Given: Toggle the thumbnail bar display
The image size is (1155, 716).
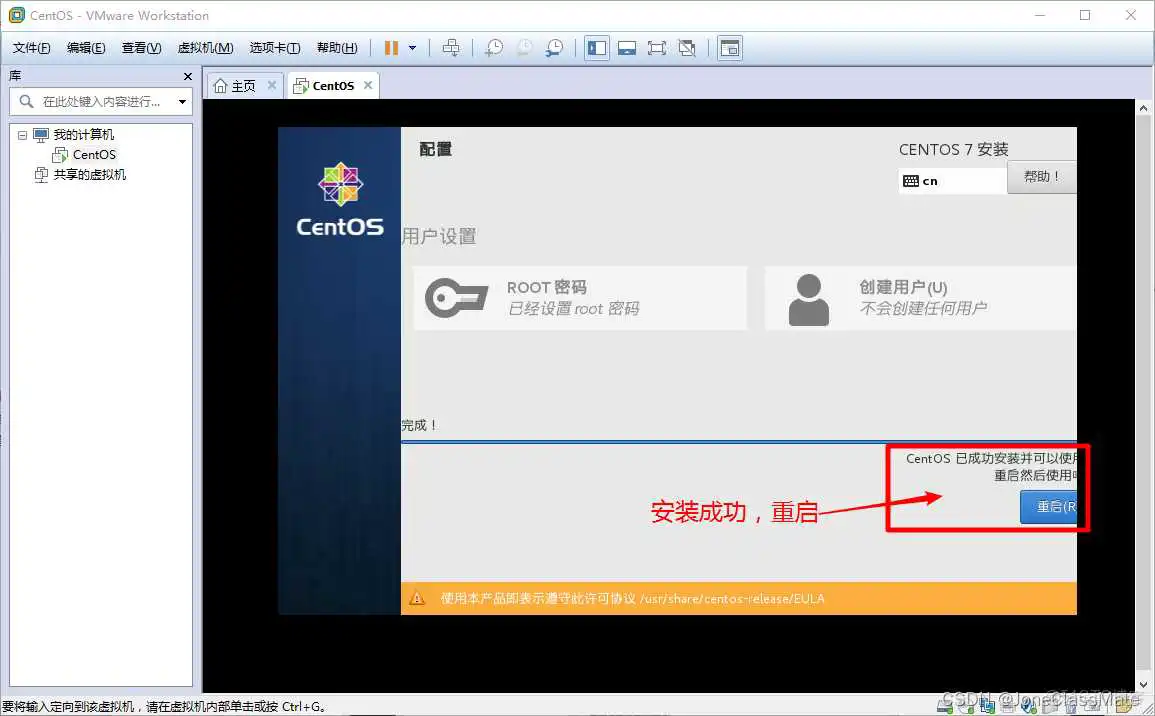Looking at the screenshot, I should [x=626, y=47].
